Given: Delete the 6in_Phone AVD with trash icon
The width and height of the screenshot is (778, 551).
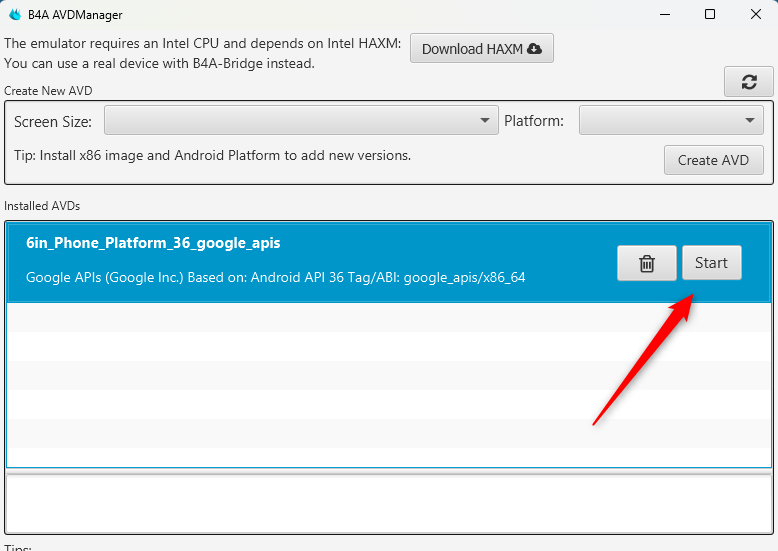Looking at the screenshot, I should [647, 263].
